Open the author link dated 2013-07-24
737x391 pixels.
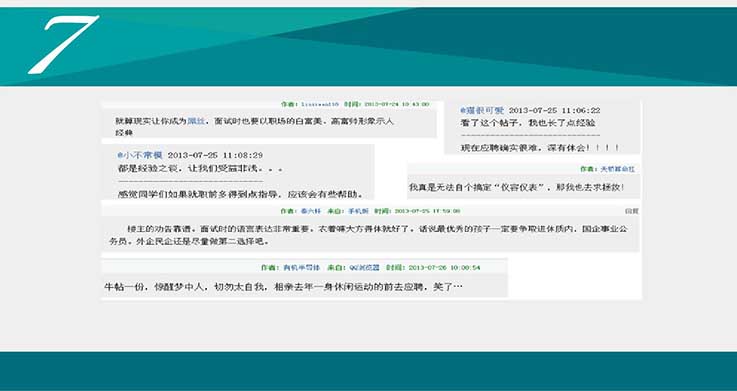(320, 104)
